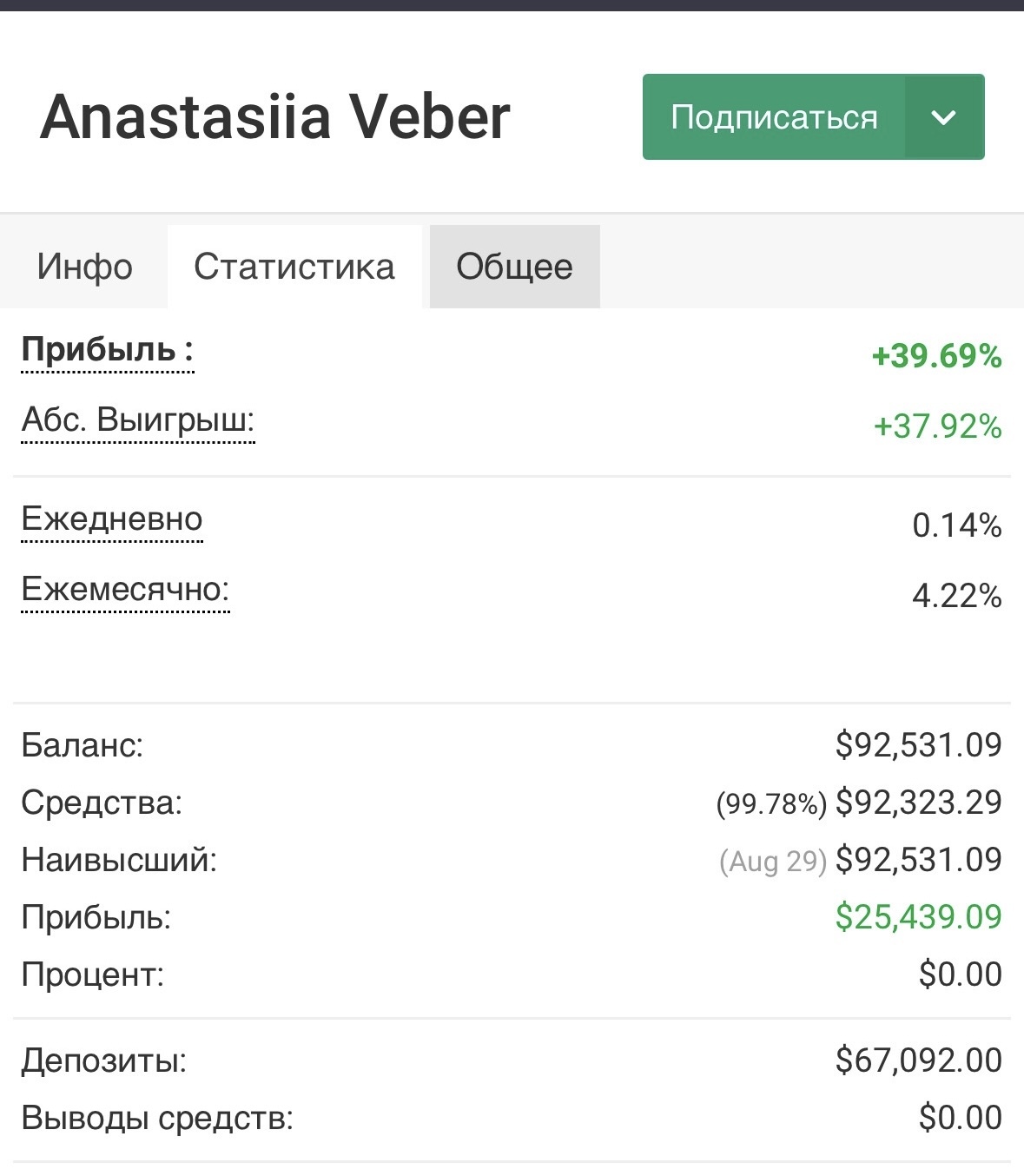Expand the subscribe dropdown chevron

click(x=944, y=117)
